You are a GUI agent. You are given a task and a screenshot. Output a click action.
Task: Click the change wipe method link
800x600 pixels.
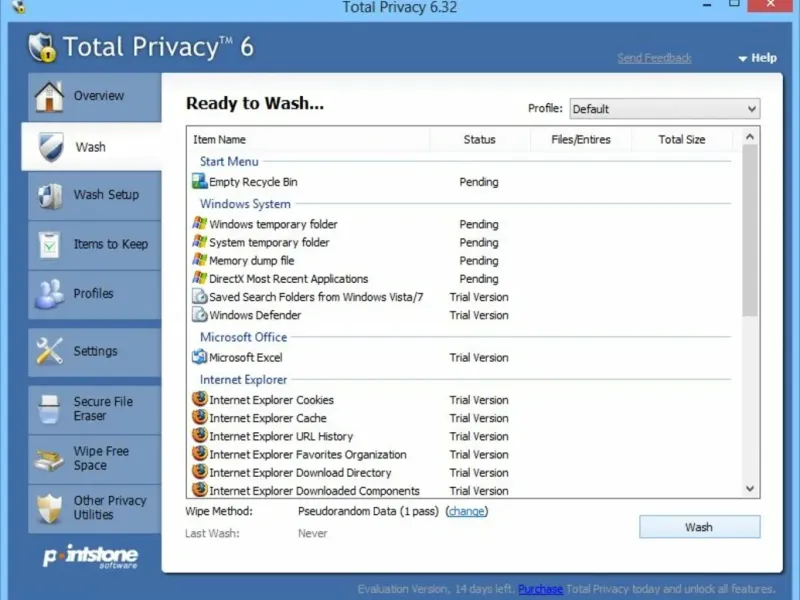coord(466,511)
